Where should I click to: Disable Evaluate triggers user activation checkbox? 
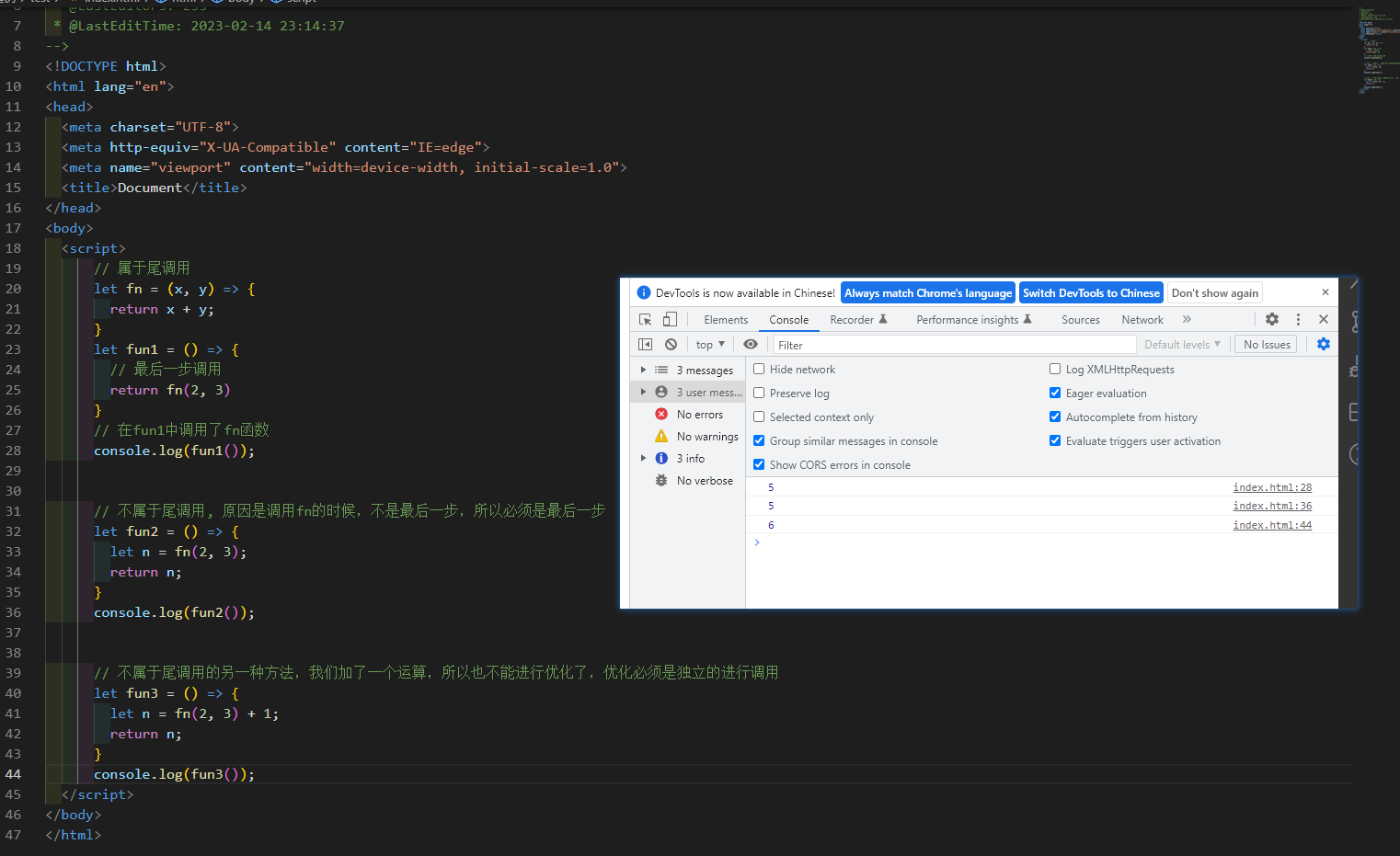[x=1055, y=440]
